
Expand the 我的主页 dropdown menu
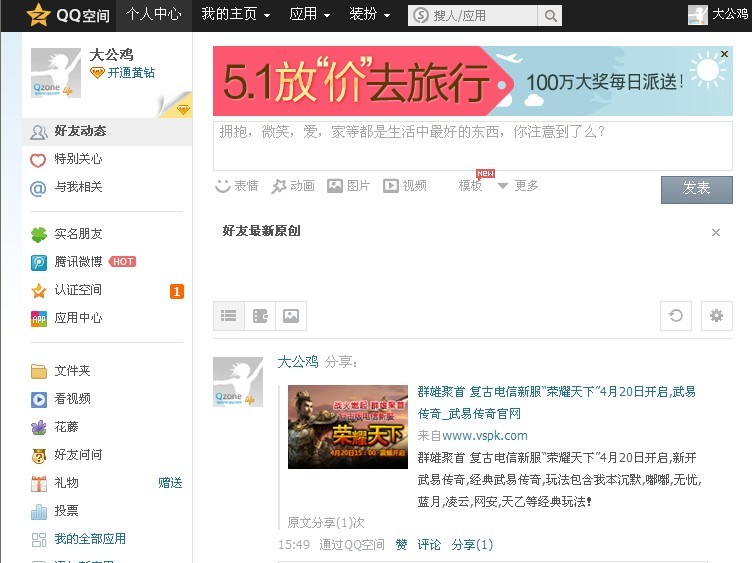[235, 15]
